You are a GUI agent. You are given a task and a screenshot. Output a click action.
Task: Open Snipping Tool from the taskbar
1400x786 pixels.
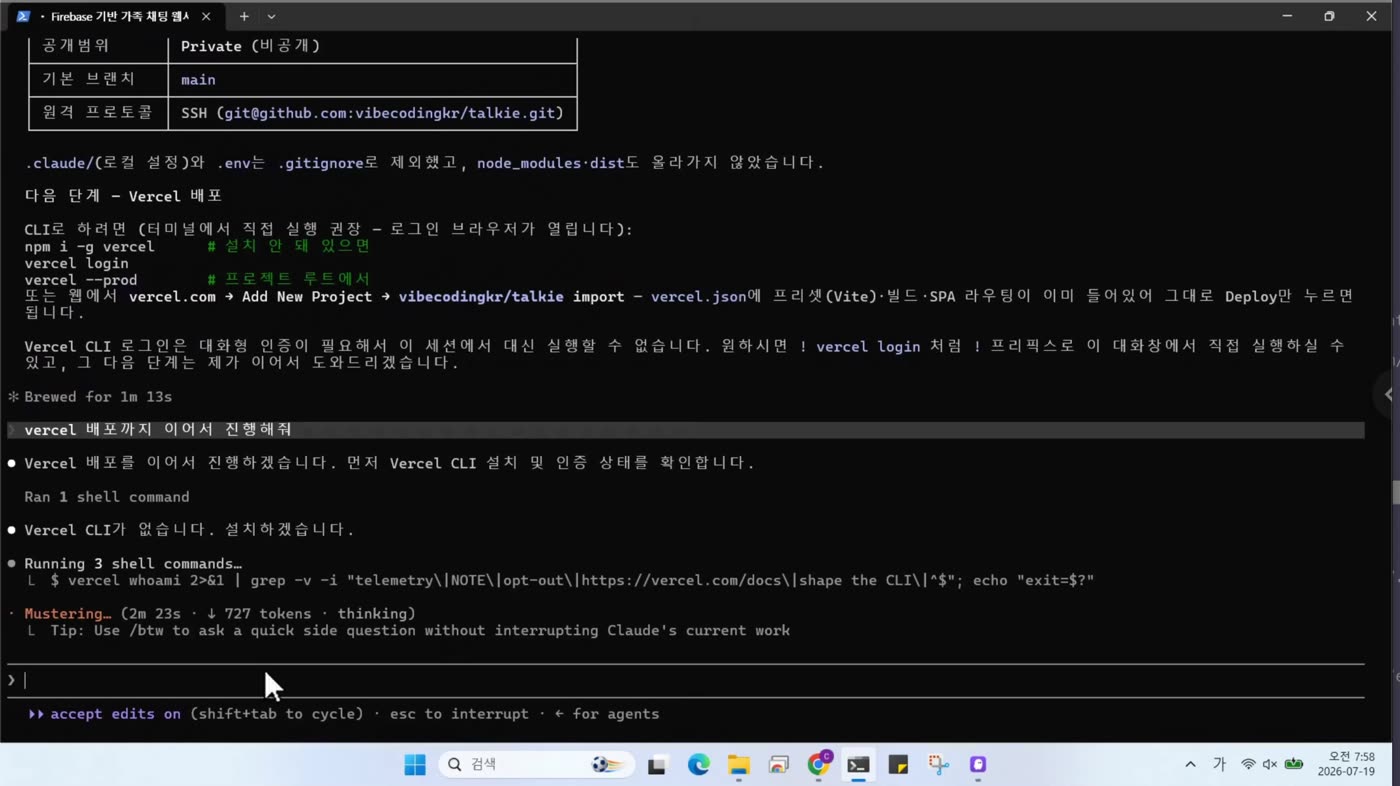point(938,765)
